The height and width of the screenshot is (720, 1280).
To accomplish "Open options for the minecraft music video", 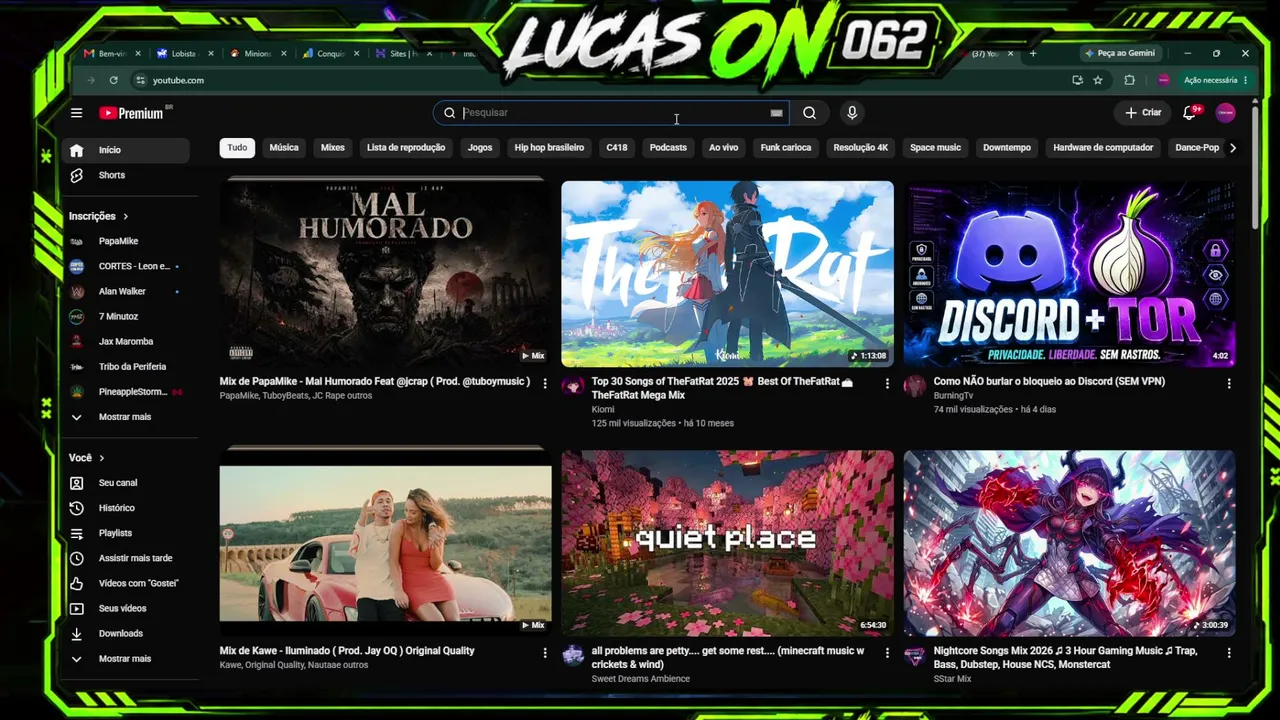I will click(887, 653).
